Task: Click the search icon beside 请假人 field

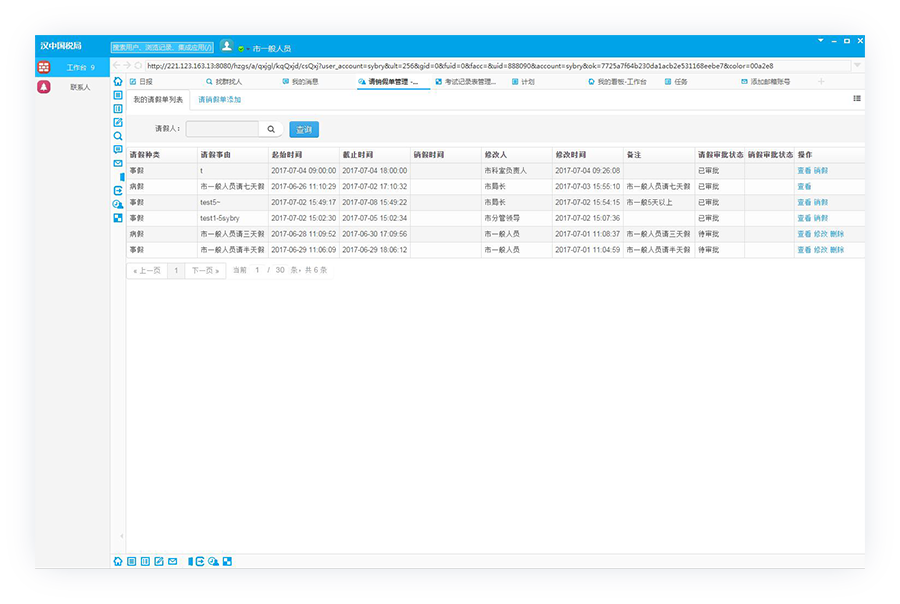Action: 271,129
